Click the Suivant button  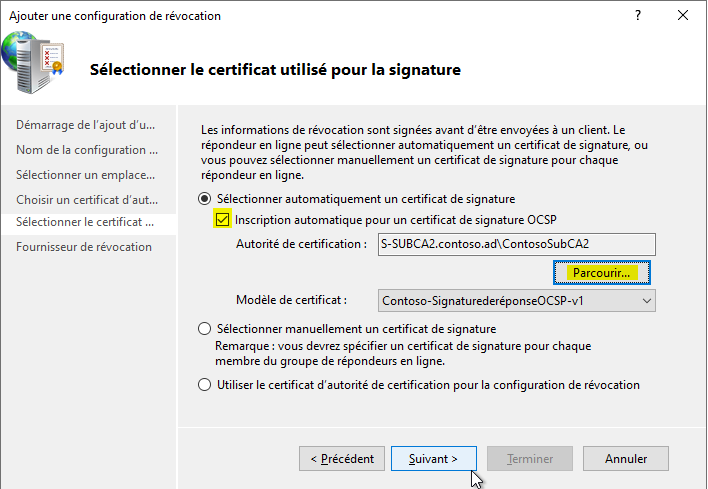tap(434, 459)
